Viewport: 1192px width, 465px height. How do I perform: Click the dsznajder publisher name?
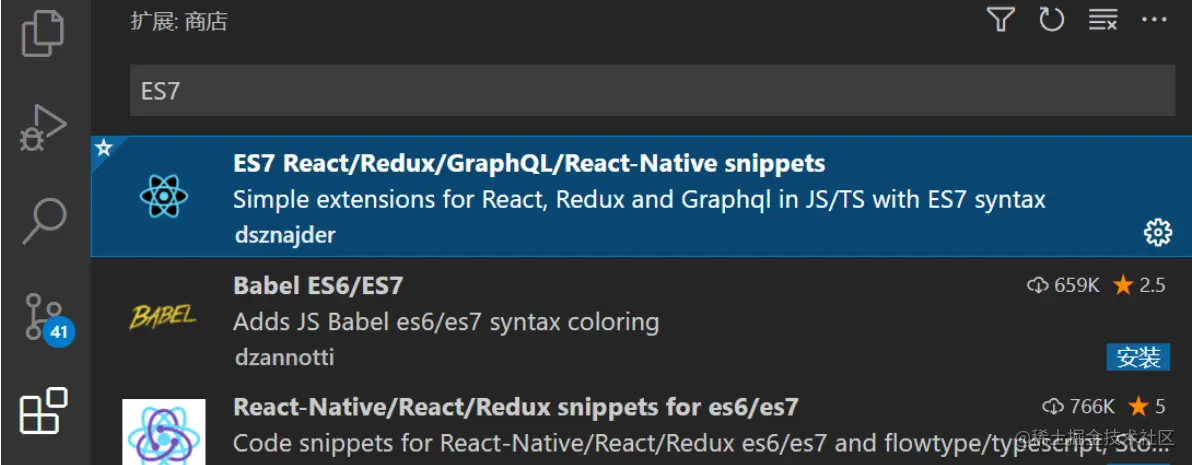(x=284, y=235)
